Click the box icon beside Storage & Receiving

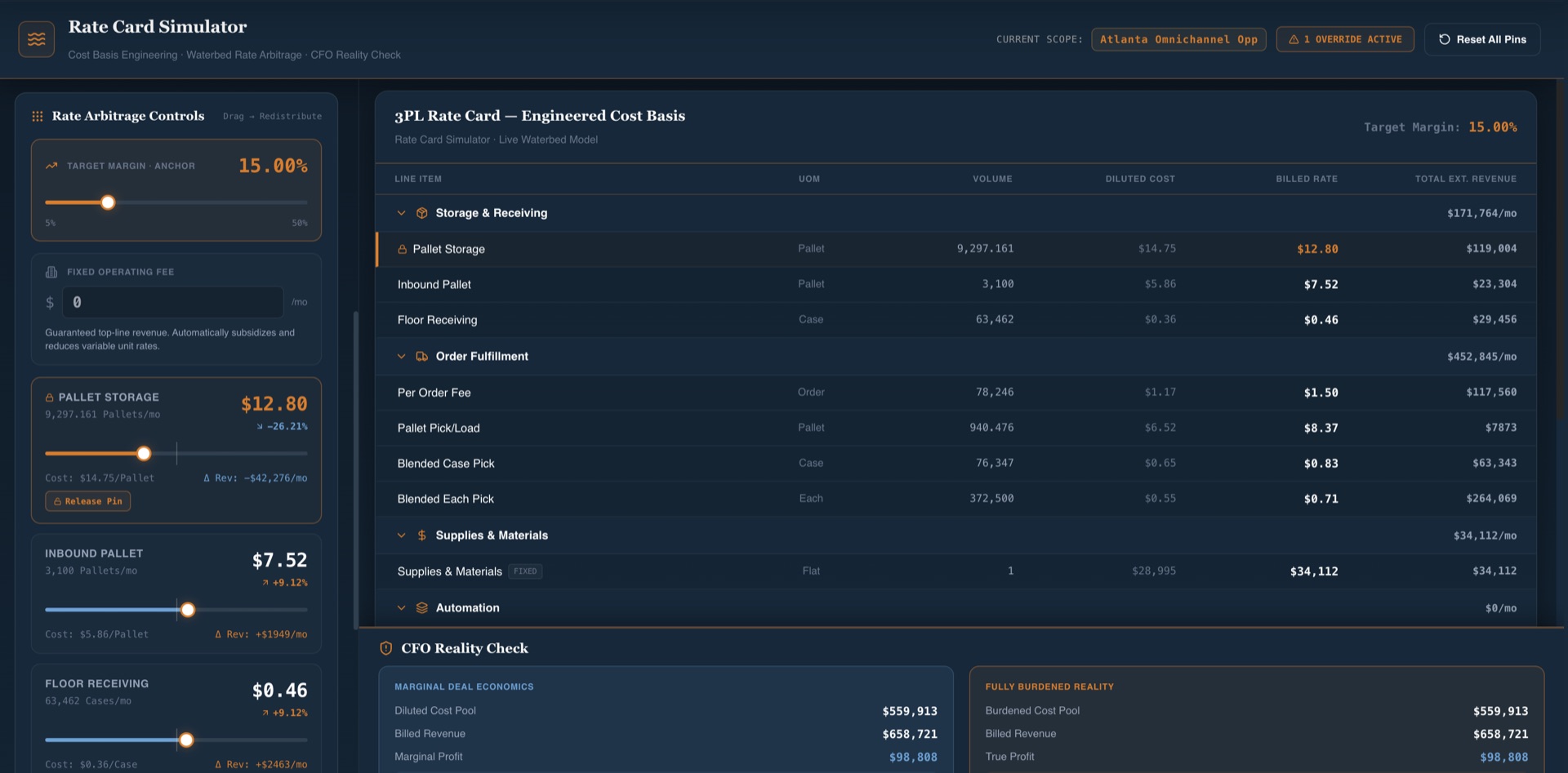[422, 213]
